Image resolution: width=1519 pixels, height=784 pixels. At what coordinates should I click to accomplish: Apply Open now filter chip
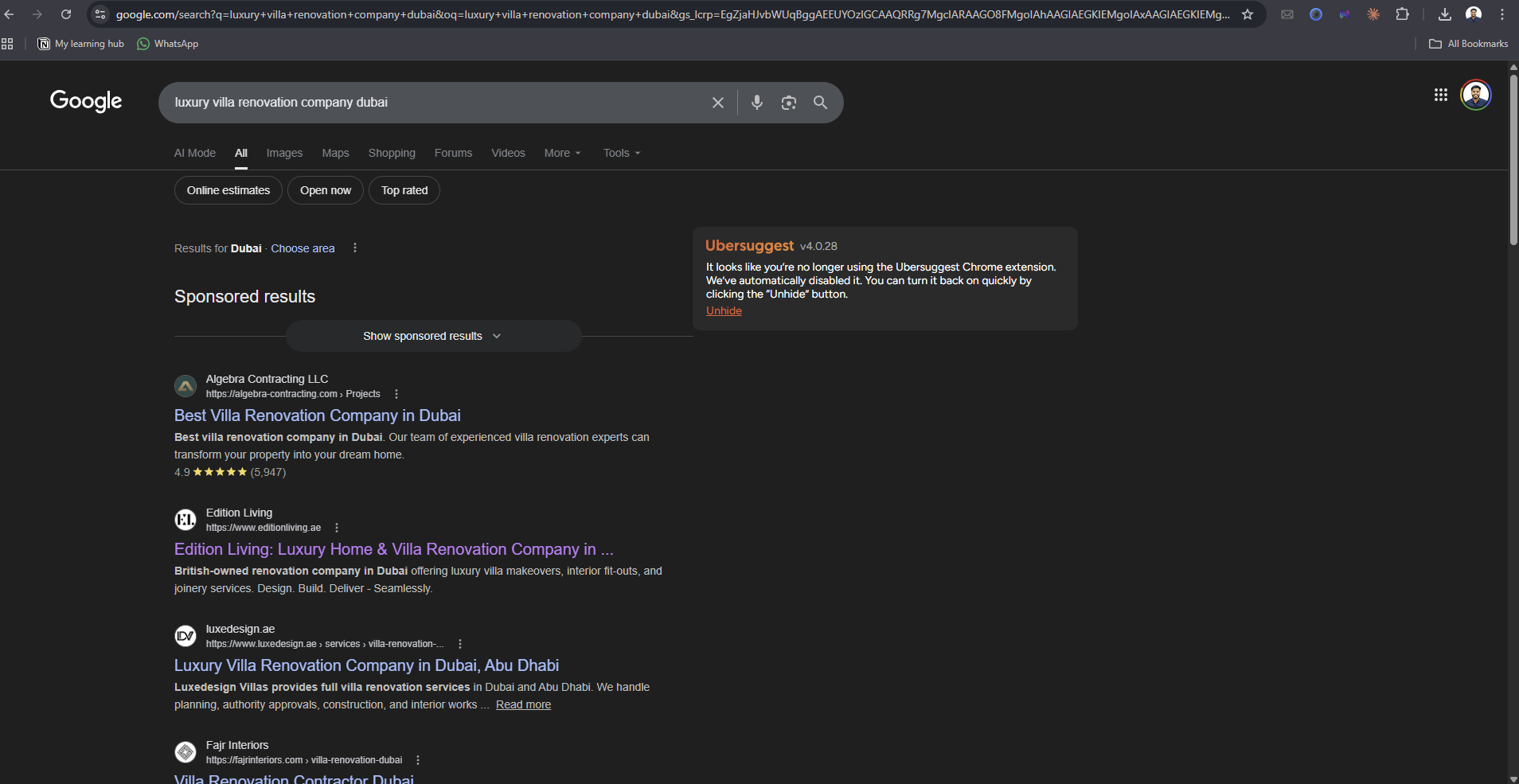coord(326,190)
